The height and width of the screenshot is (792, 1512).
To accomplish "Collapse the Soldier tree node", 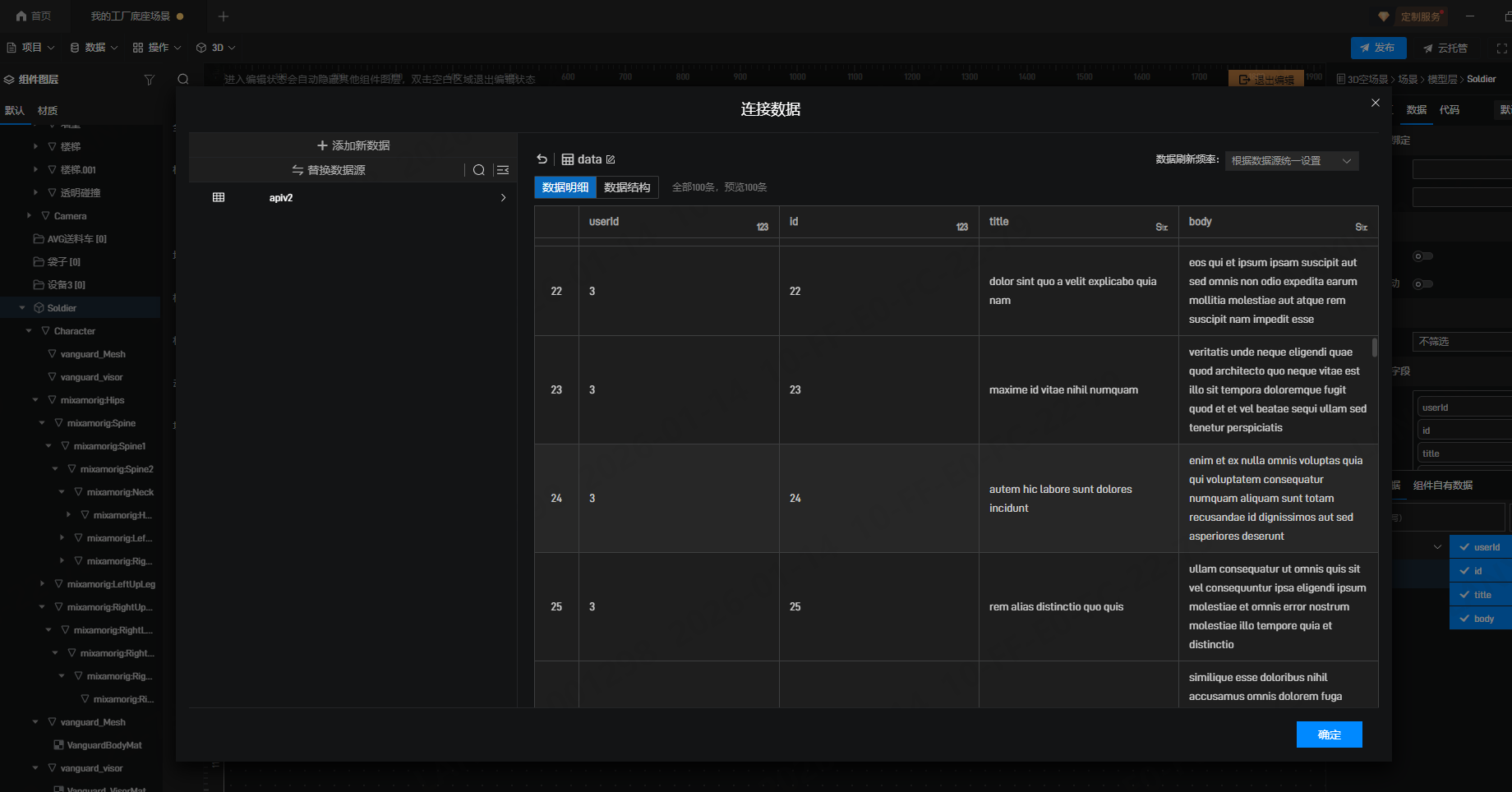I will pyautogui.click(x=22, y=308).
